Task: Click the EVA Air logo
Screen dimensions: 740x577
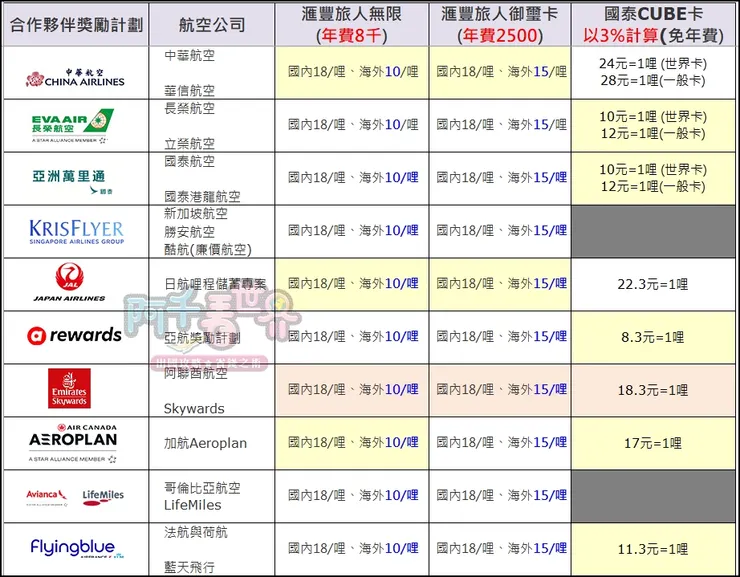Action: [x=73, y=125]
